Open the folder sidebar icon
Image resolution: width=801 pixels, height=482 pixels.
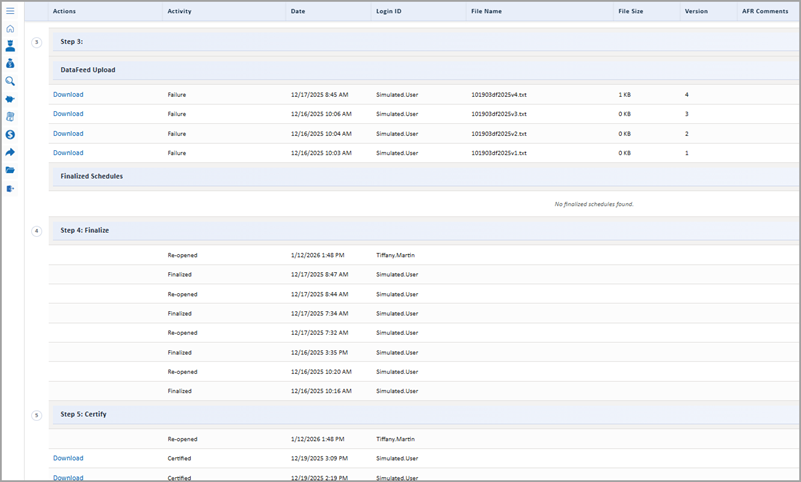coord(10,170)
